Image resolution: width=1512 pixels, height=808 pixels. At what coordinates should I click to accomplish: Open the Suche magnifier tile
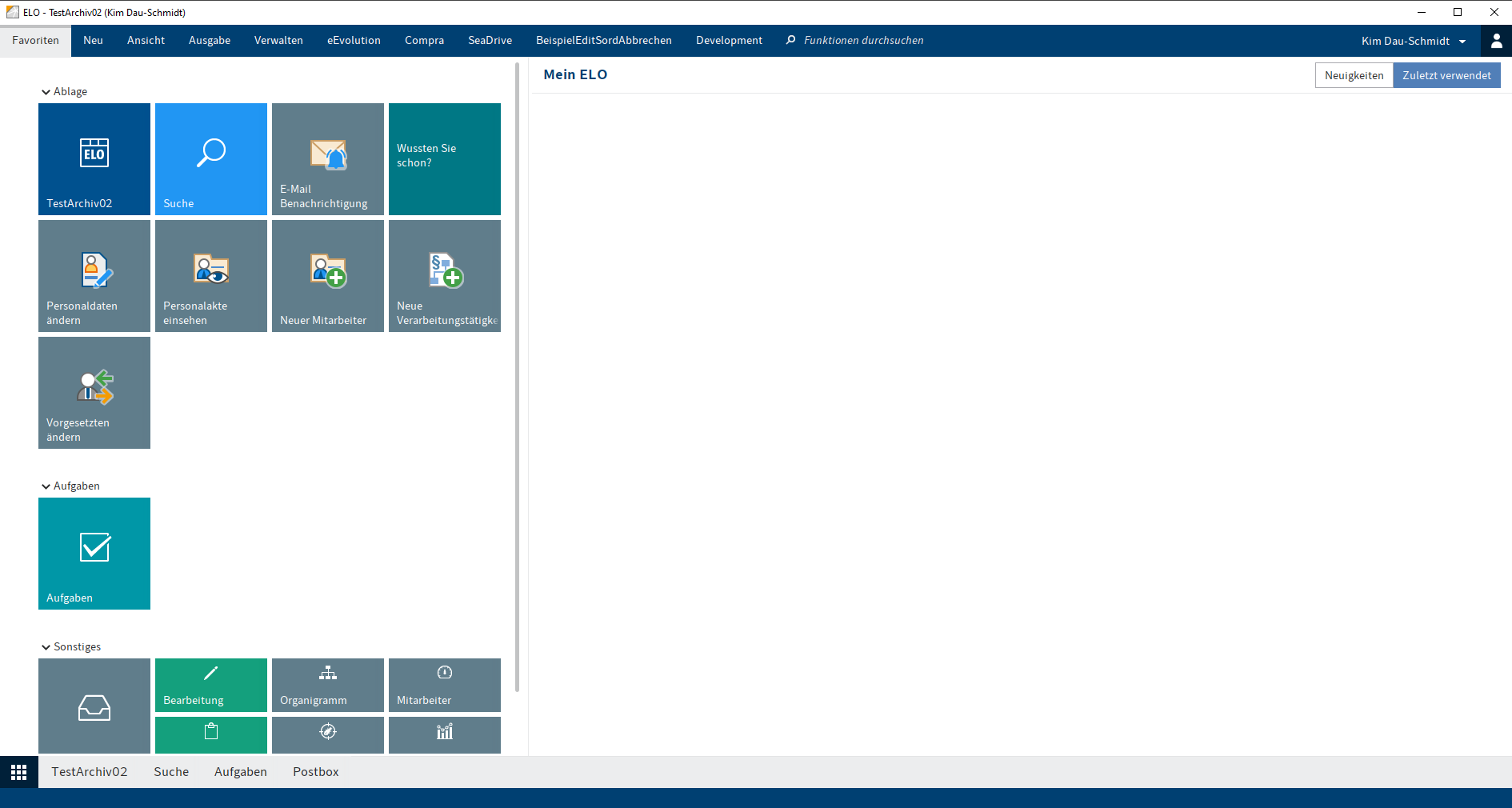211,159
